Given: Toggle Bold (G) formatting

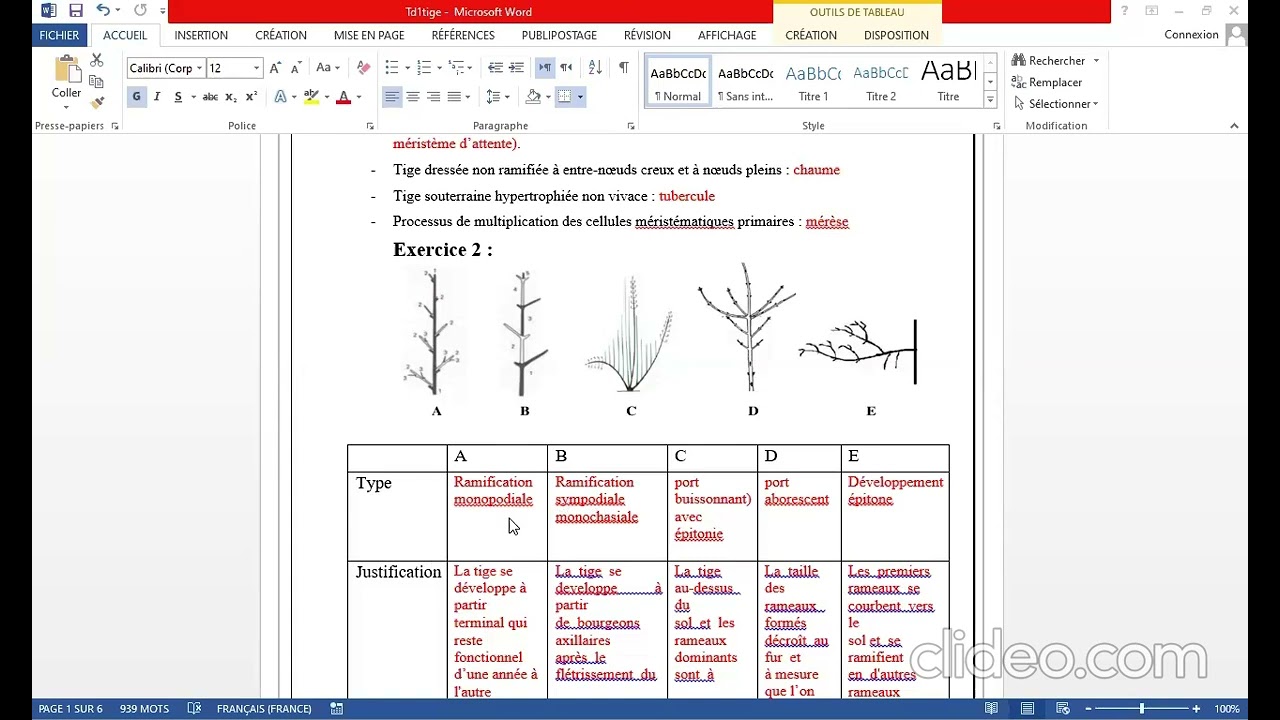Looking at the screenshot, I should (x=137, y=97).
